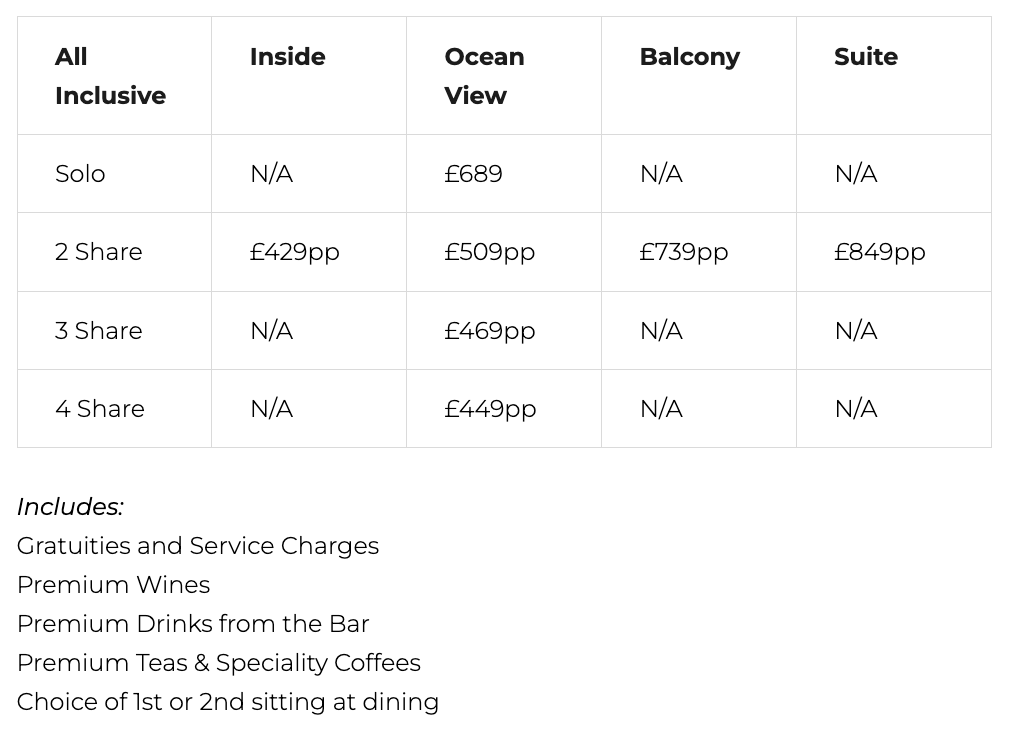Click the £429pp Inside price
Viewport: 1010px width, 738px height.
tap(294, 252)
